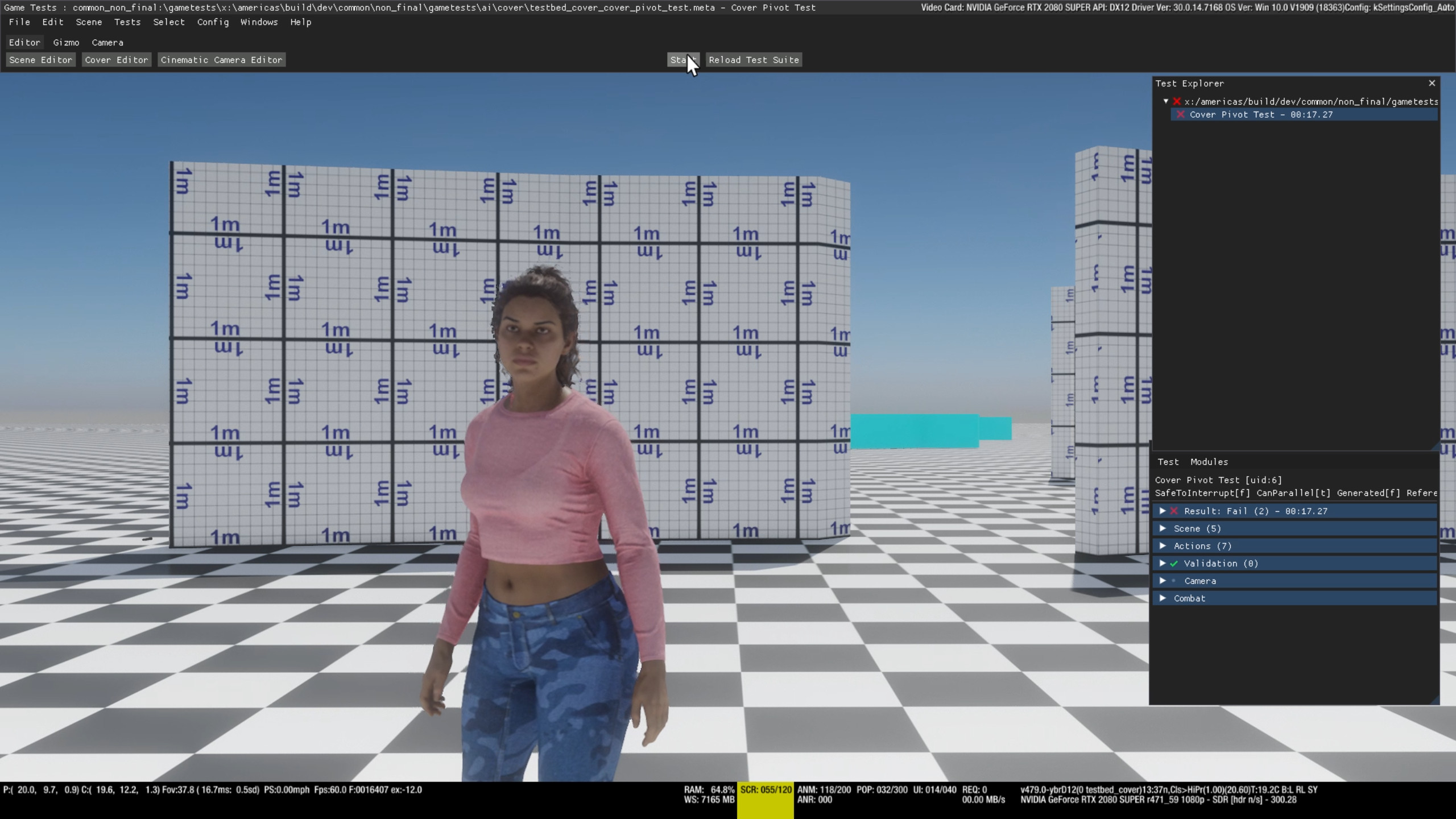The height and width of the screenshot is (819, 1456).
Task: Expand the Validation (0) section
Action: pos(1295,564)
